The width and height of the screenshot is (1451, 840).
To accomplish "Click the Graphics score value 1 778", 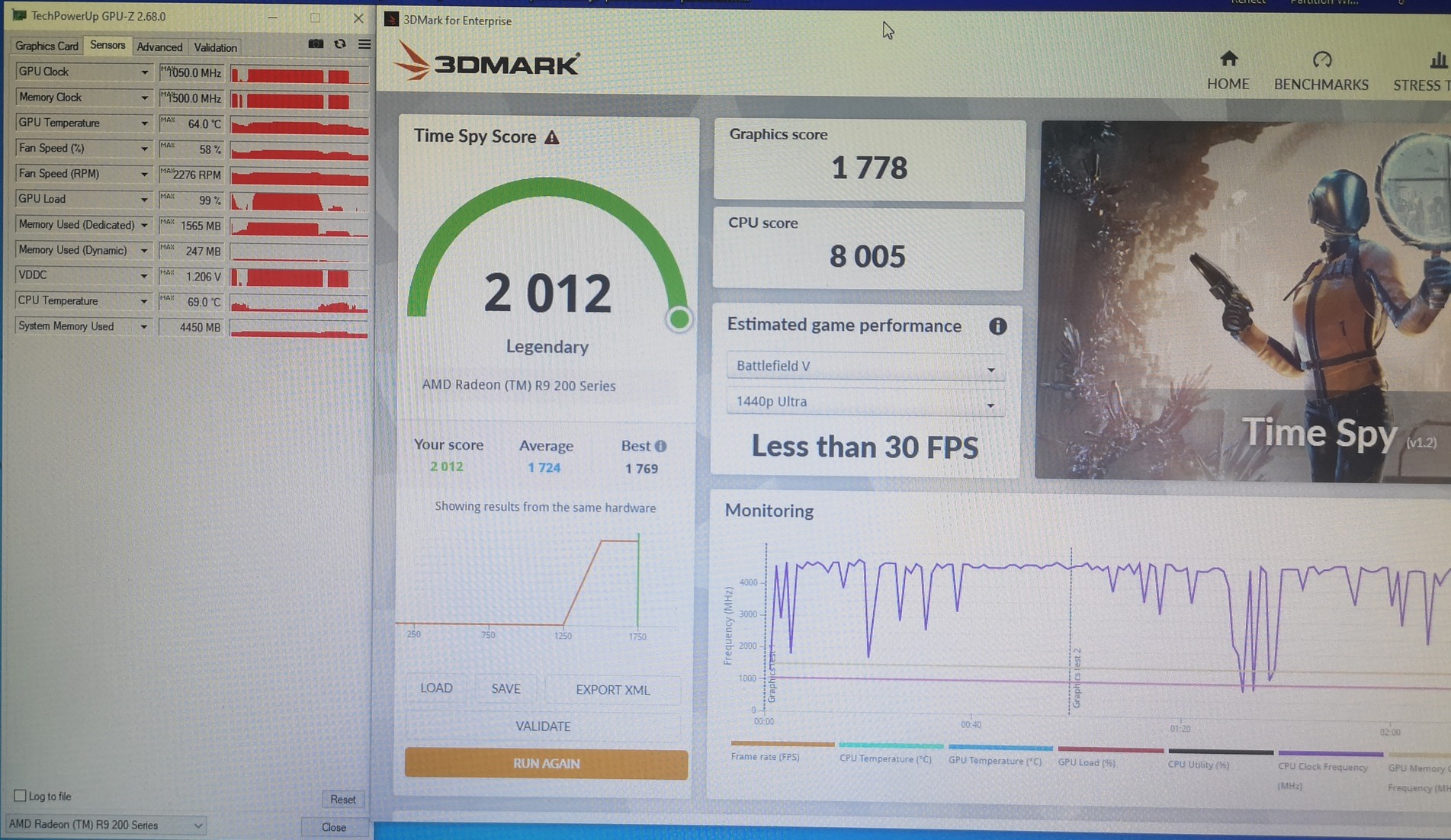I will click(869, 168).
